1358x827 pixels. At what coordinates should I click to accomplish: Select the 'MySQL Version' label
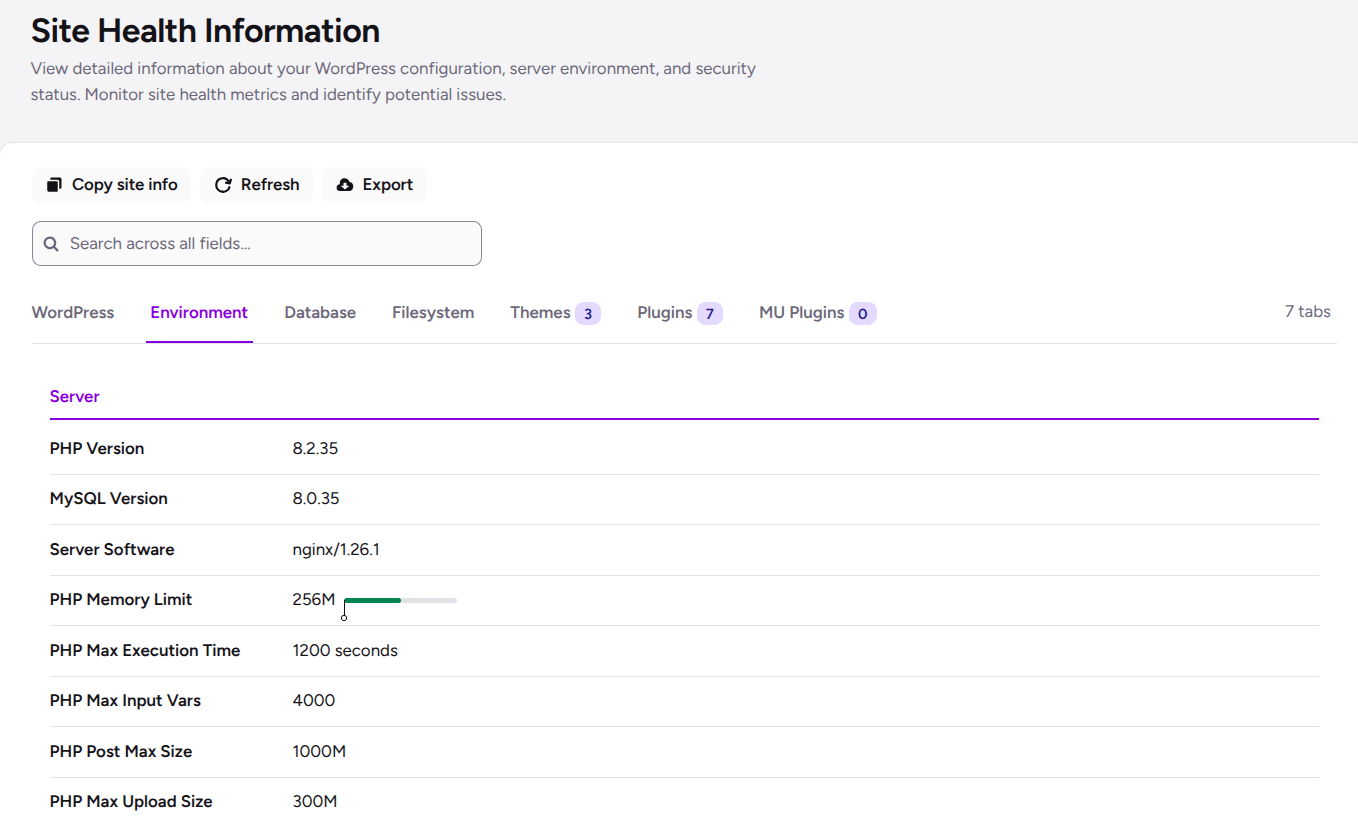109,499
